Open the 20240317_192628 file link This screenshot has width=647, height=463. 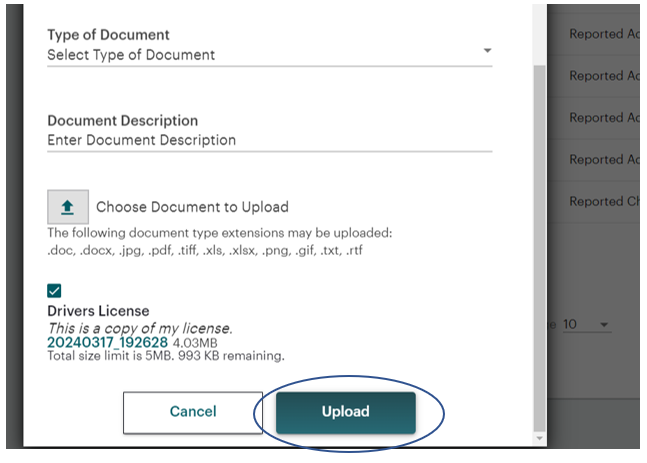click(107, 342)
